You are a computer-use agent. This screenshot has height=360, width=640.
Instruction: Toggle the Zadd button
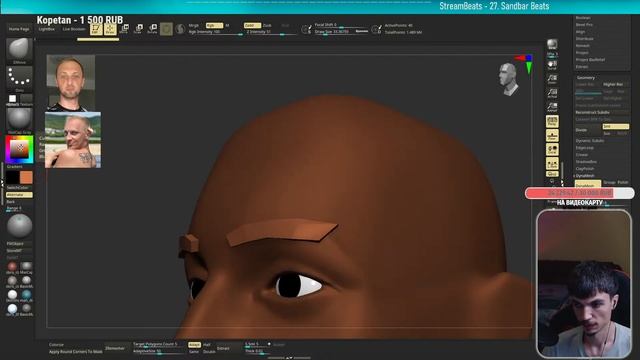click(x=252, y=25)
